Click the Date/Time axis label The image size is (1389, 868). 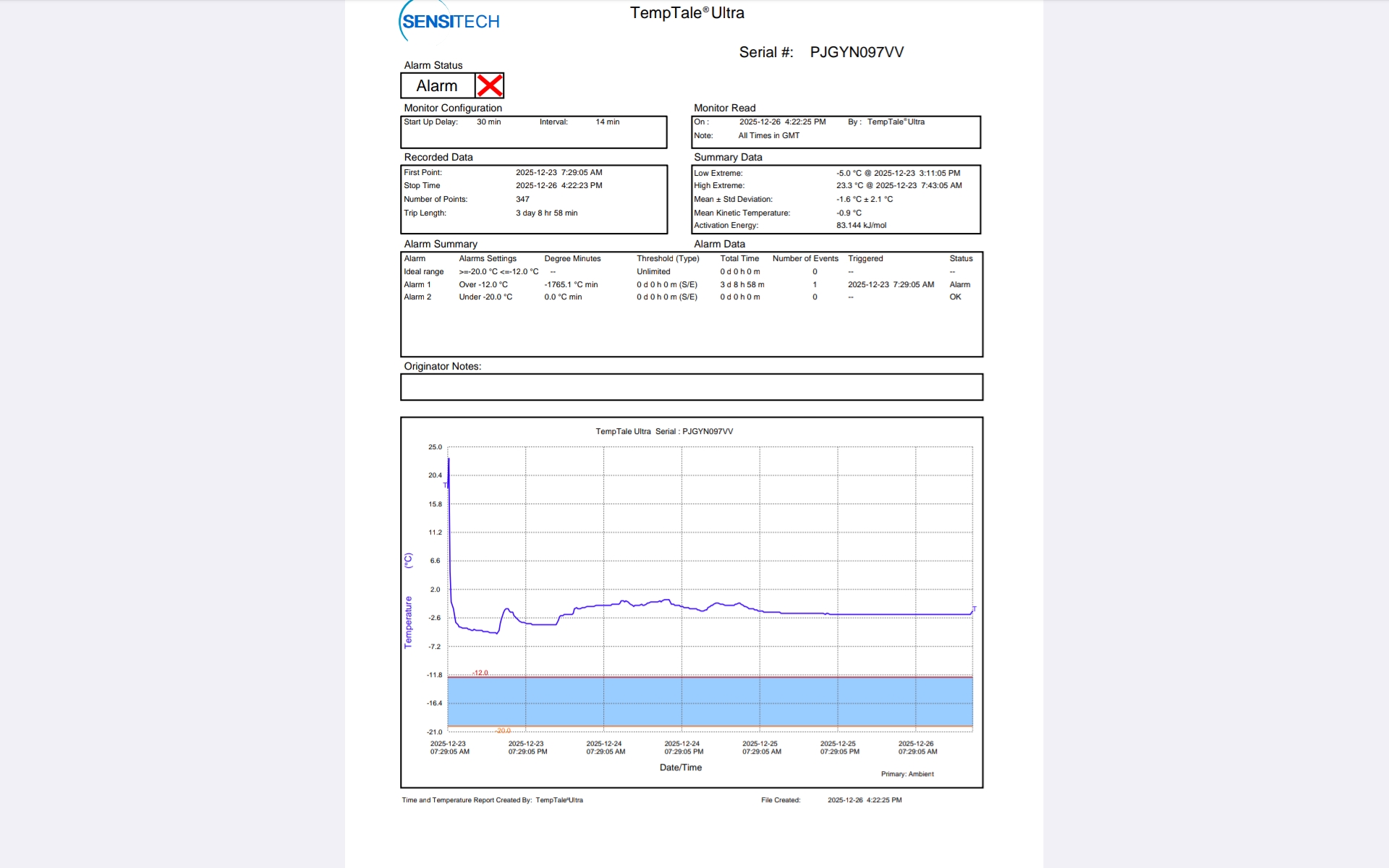(x=680, y=767)
